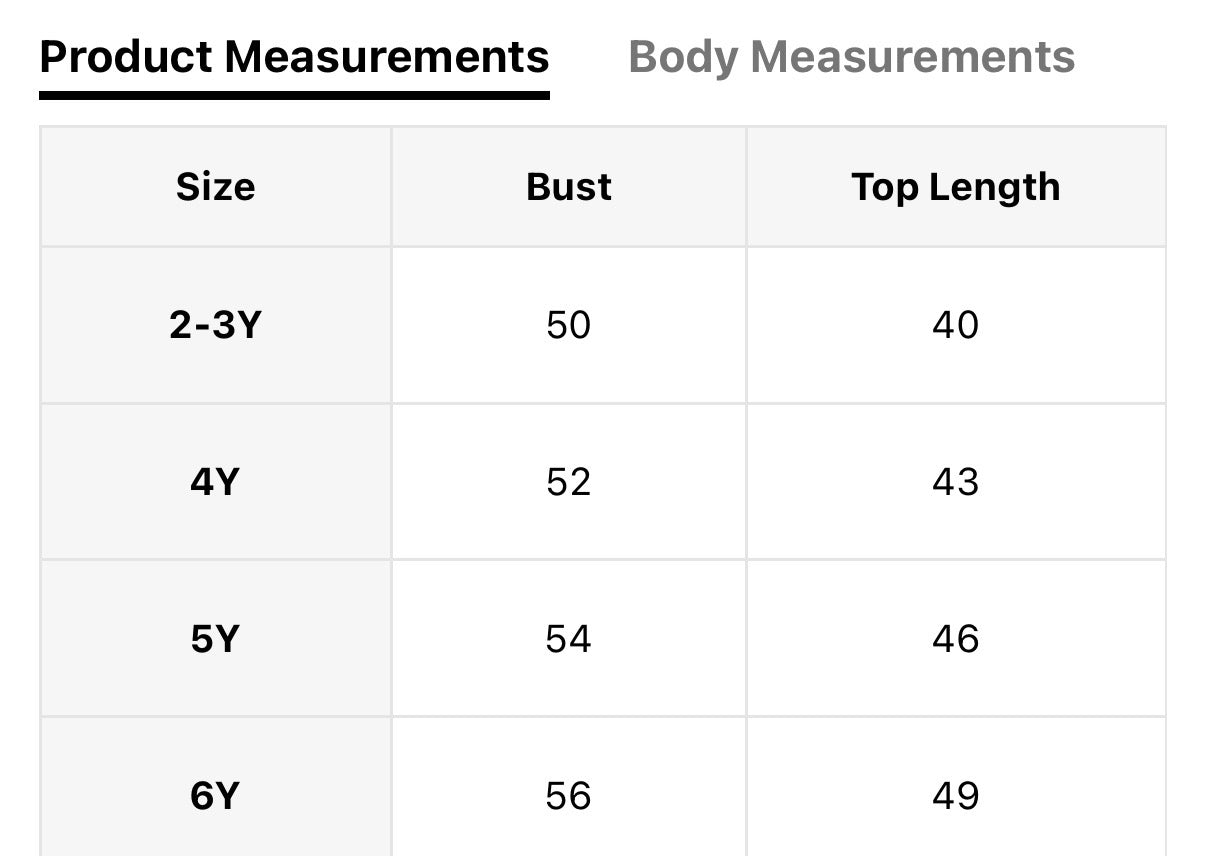Click top length value 49 for 6Y
This screenshot has height=856, width=1206.
[x=955, y=796]
